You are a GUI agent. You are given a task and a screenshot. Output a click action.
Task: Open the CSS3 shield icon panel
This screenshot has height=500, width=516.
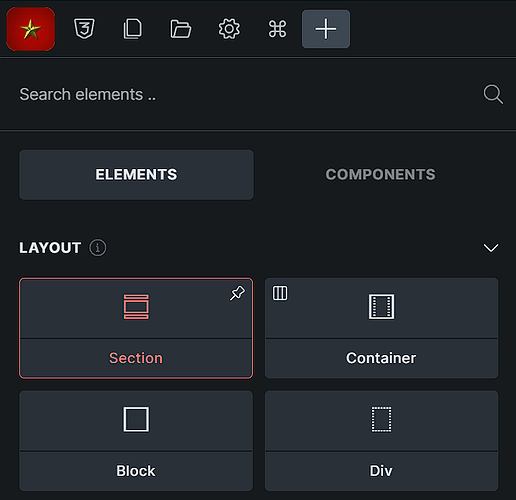click(x=84, y=29)
